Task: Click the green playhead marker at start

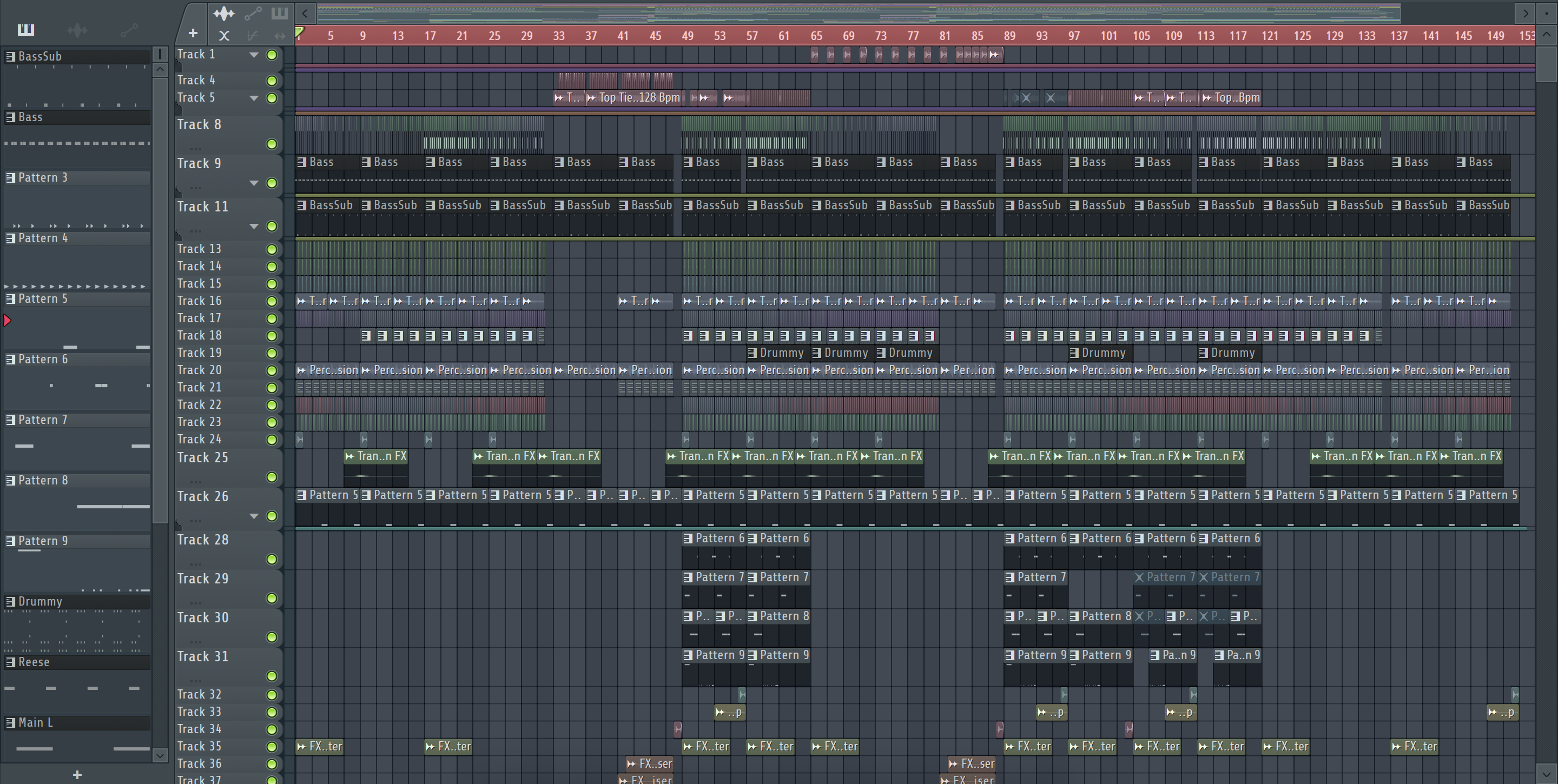Action: pyautogui.click(x=299, y=32)
